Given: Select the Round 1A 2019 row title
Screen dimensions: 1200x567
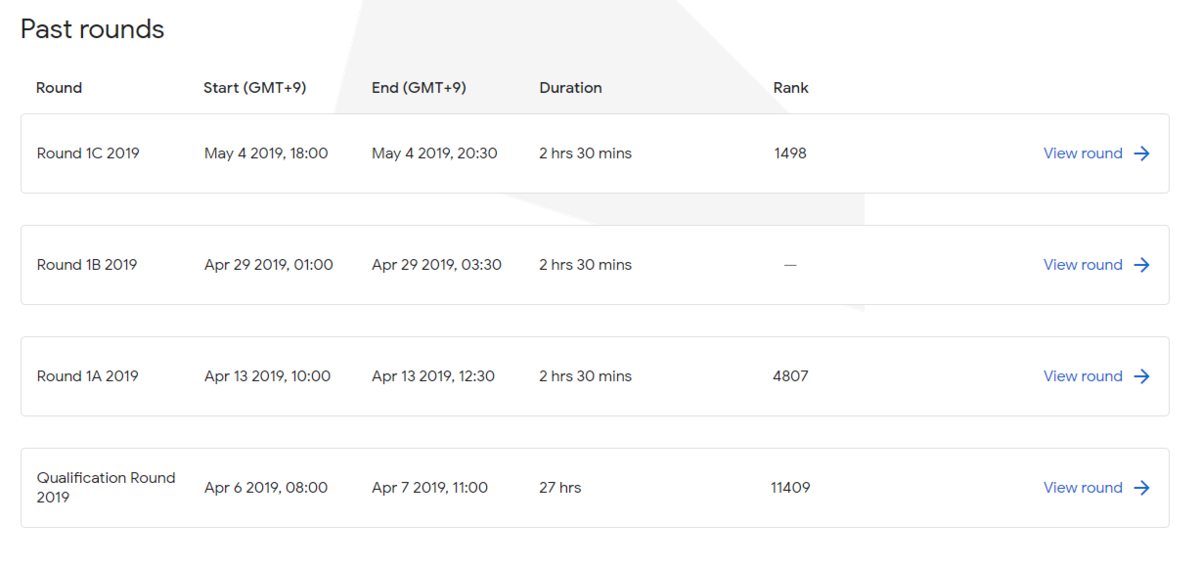Looking at the screenshot, I should pos(88,376).
